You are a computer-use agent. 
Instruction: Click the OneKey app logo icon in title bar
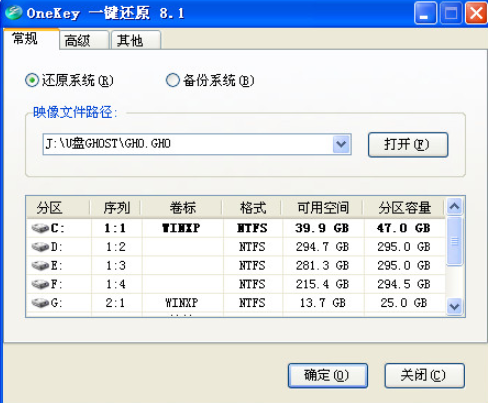point(14,13)
